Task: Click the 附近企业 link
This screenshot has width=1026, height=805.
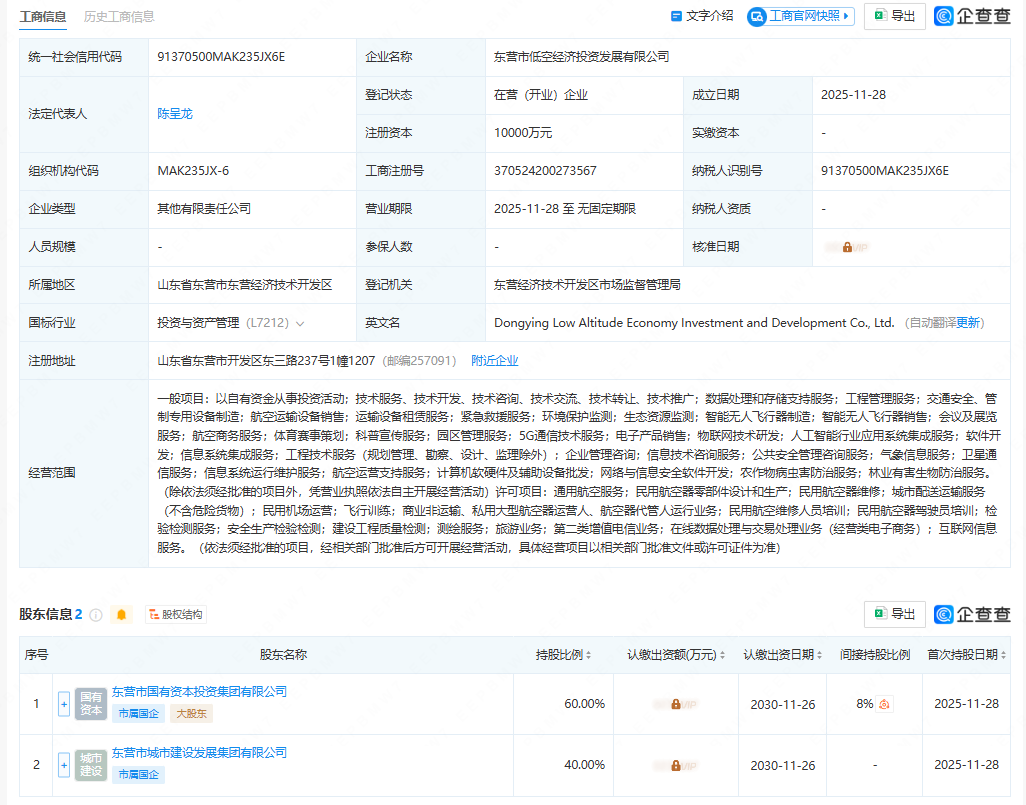Action: pyautogui.click(x=494, y=360)
